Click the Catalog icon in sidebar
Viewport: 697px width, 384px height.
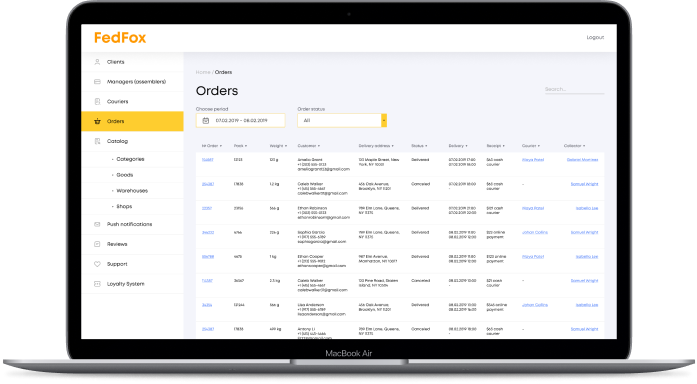[x=97, y=141]
